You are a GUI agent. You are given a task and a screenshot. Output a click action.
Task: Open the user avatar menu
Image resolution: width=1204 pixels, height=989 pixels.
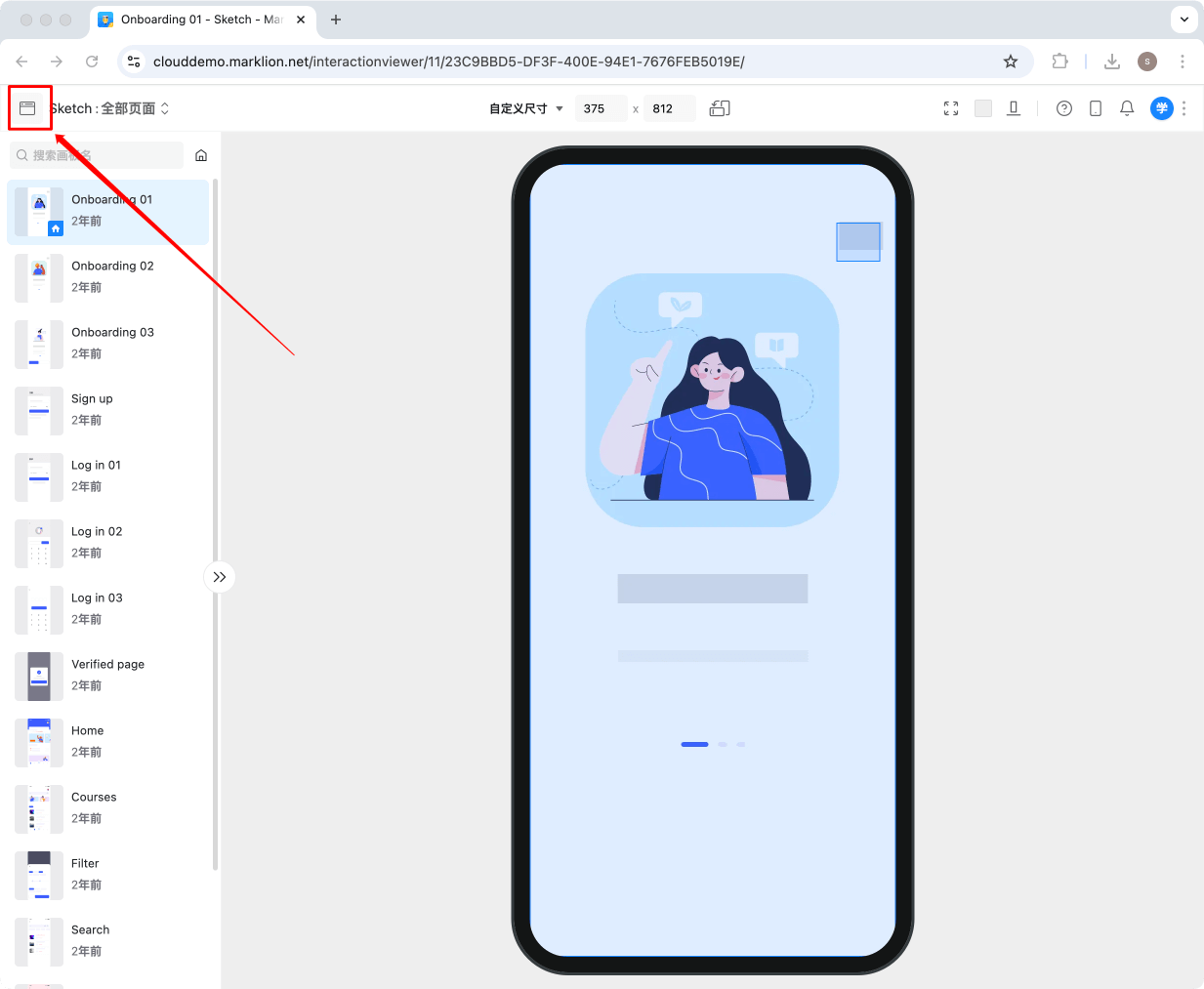[1161, 108]
